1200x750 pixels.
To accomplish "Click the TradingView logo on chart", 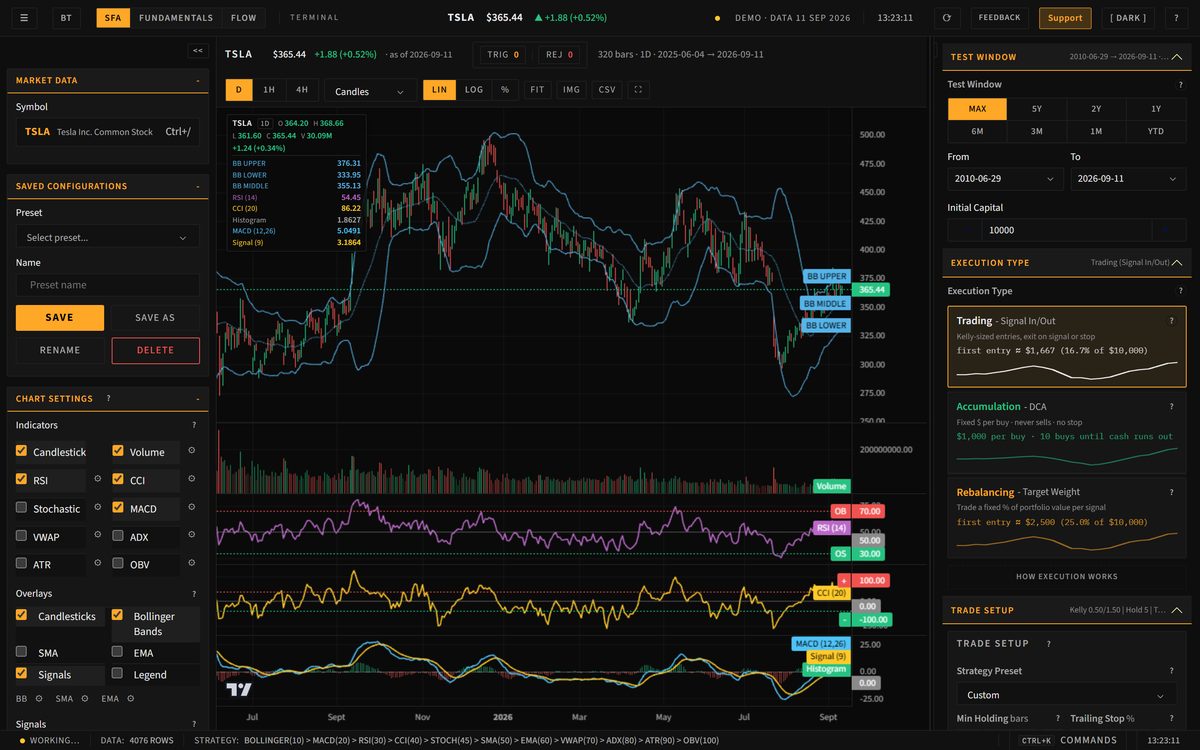I will click(239, 689).
